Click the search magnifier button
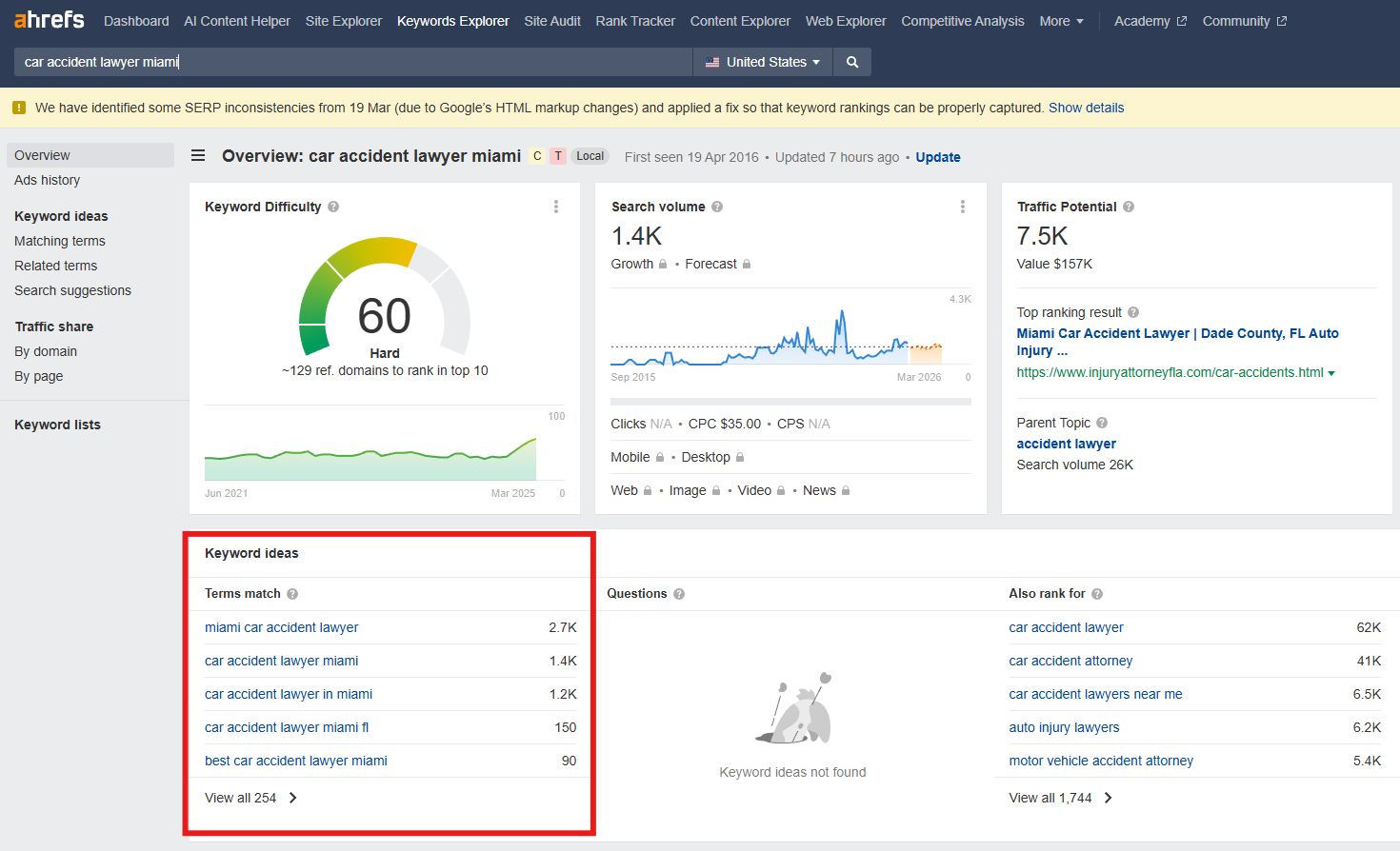Image resolution: width=1400 pixels, height=851 pixels. [852, 62]
